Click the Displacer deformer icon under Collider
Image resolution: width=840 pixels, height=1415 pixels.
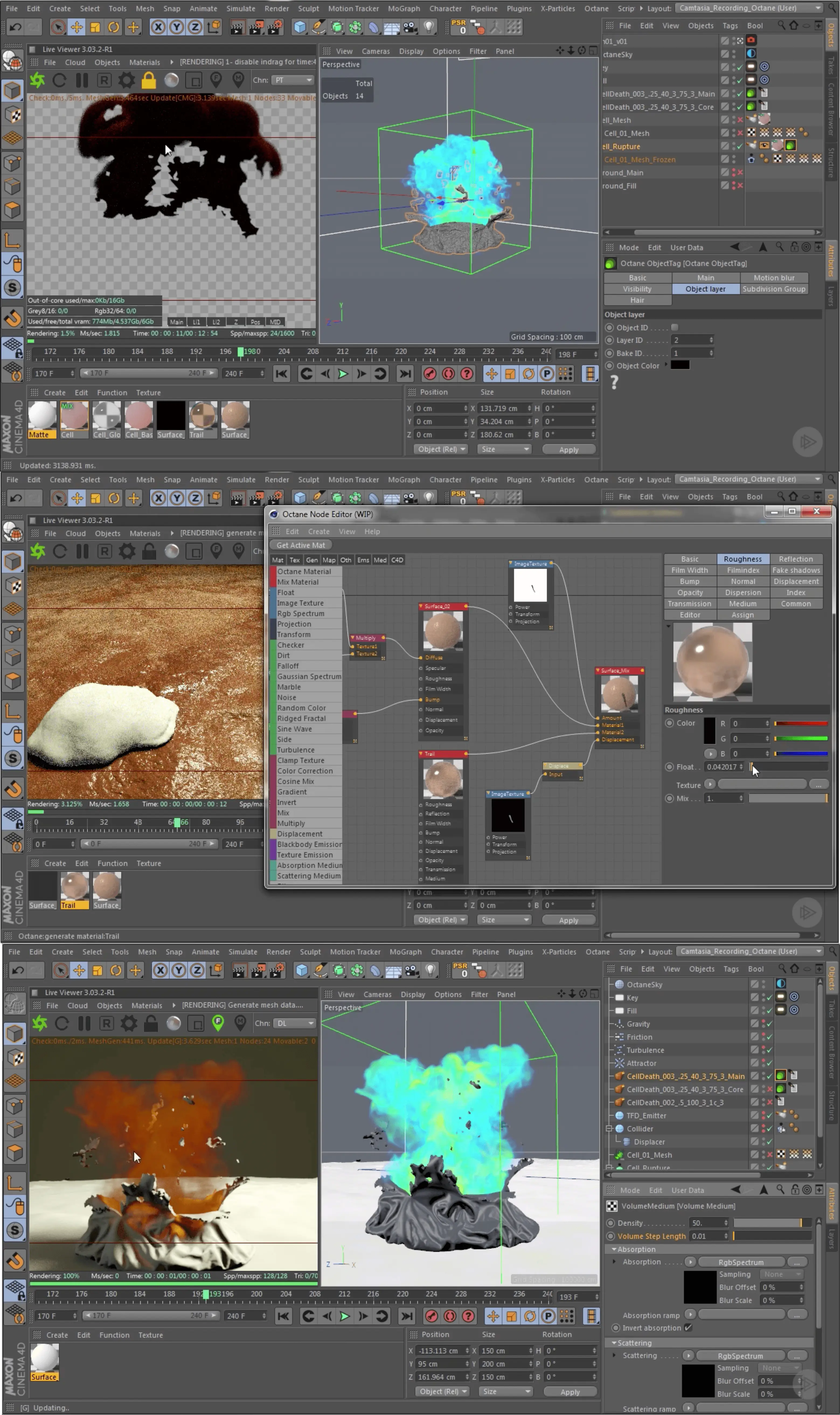pyautogui.click(x=627, y=1141)
